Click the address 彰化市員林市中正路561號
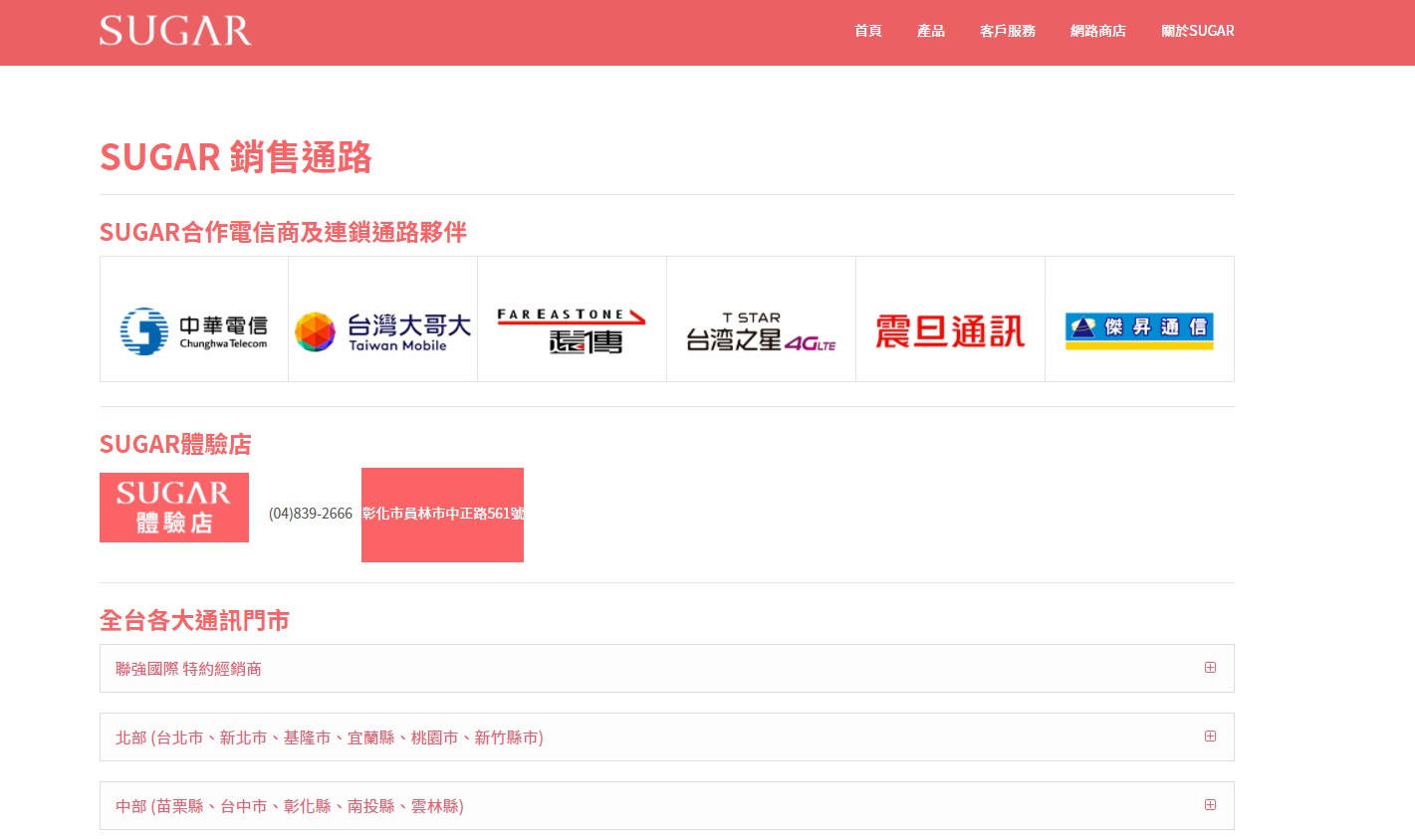Viewport: 1415px width, 840px height. [443, 514]
